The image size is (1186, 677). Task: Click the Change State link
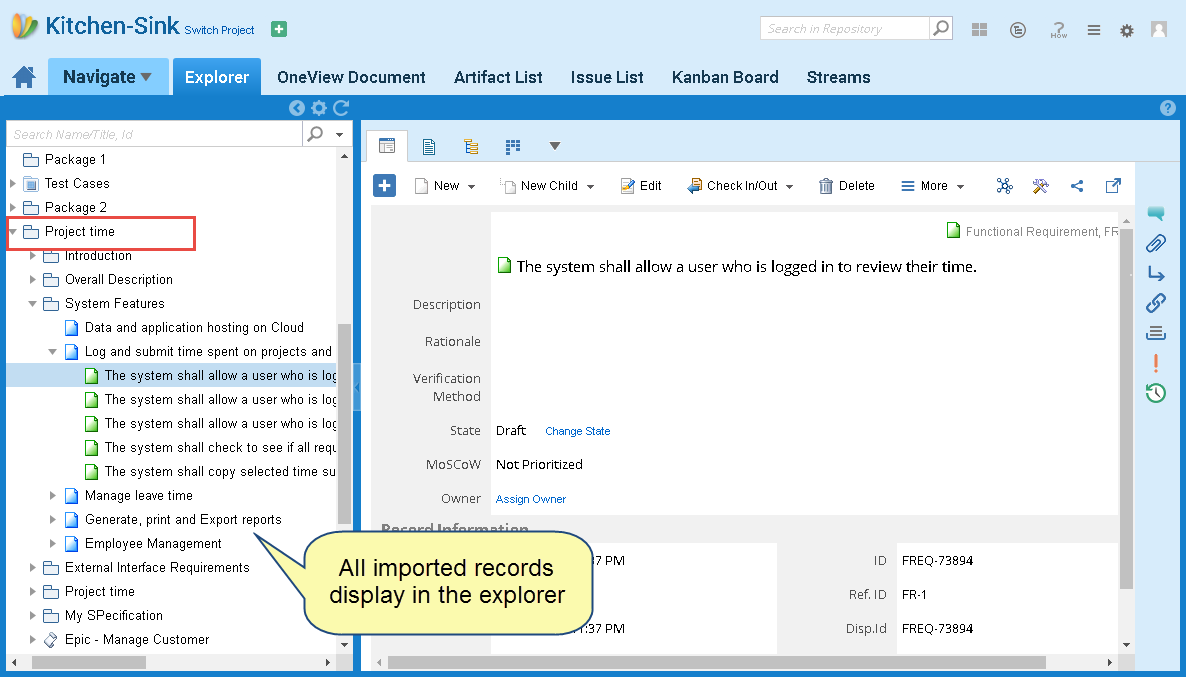pyautogui.click(x=578, y=431)
